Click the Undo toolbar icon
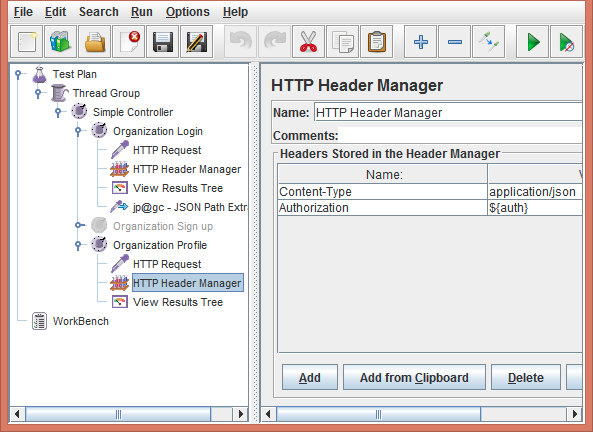The height and width of the screenshot is (432, 593). 241,42
